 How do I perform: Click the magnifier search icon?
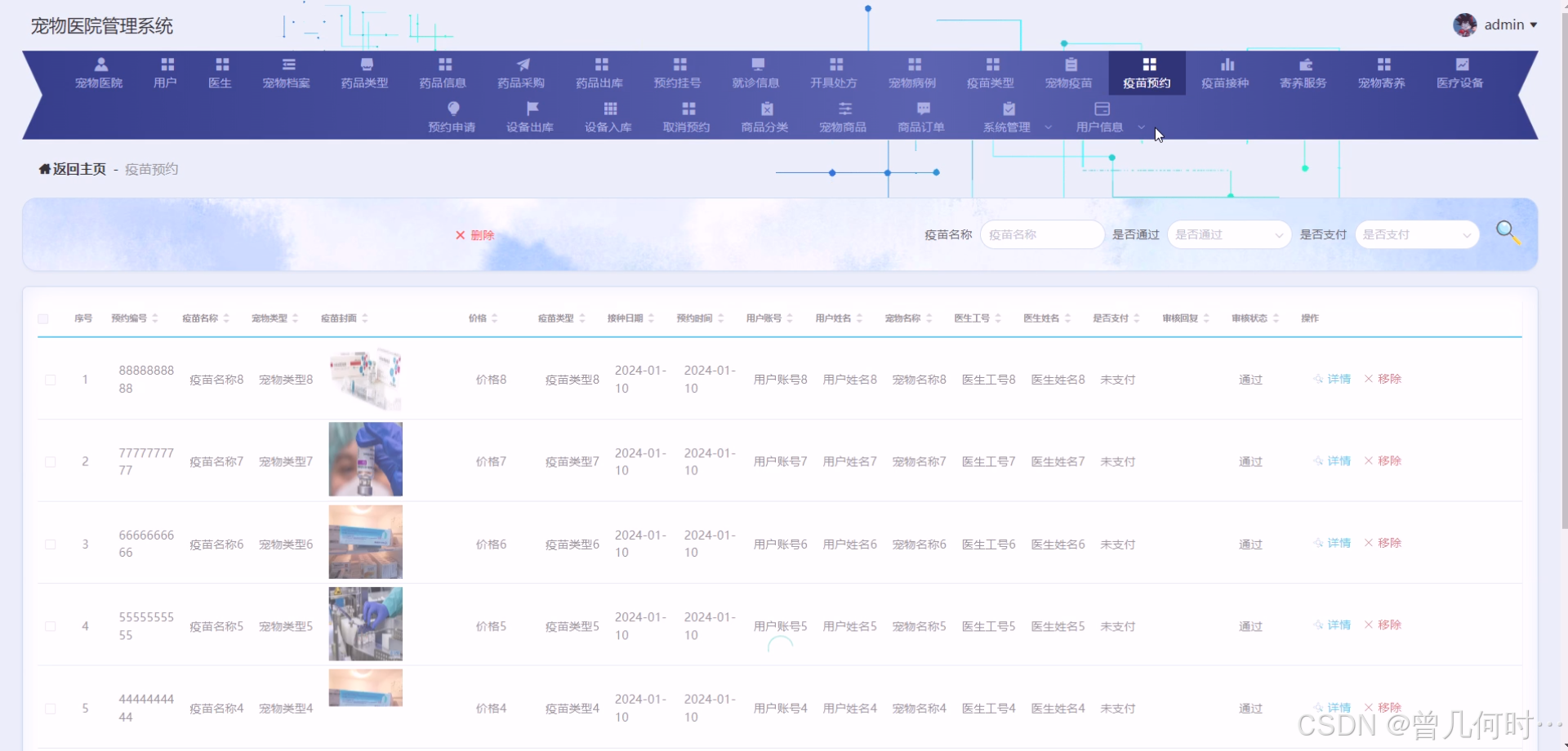(x=1508, y=233)
